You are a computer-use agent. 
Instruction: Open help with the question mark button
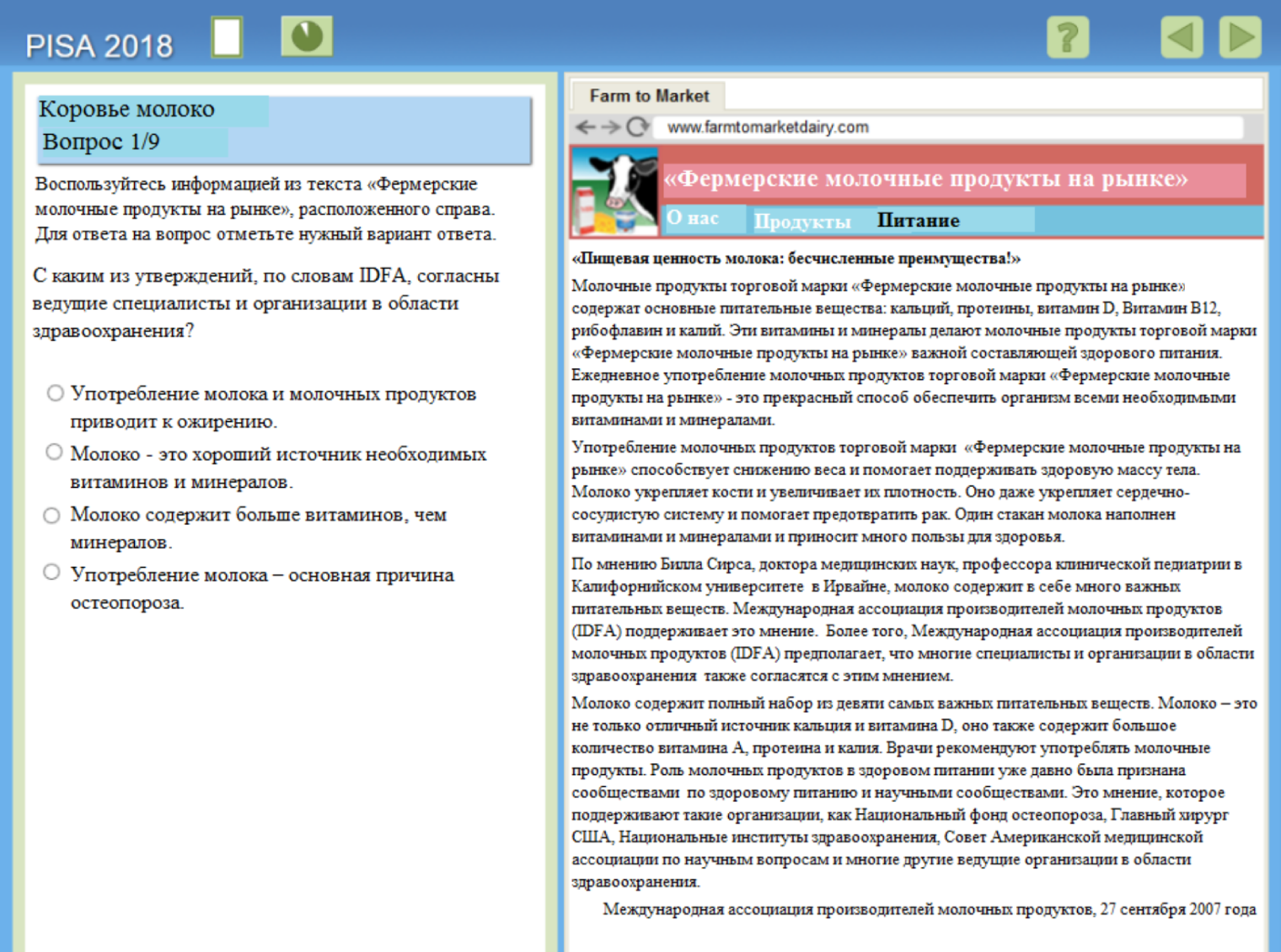coord(1068,38)
